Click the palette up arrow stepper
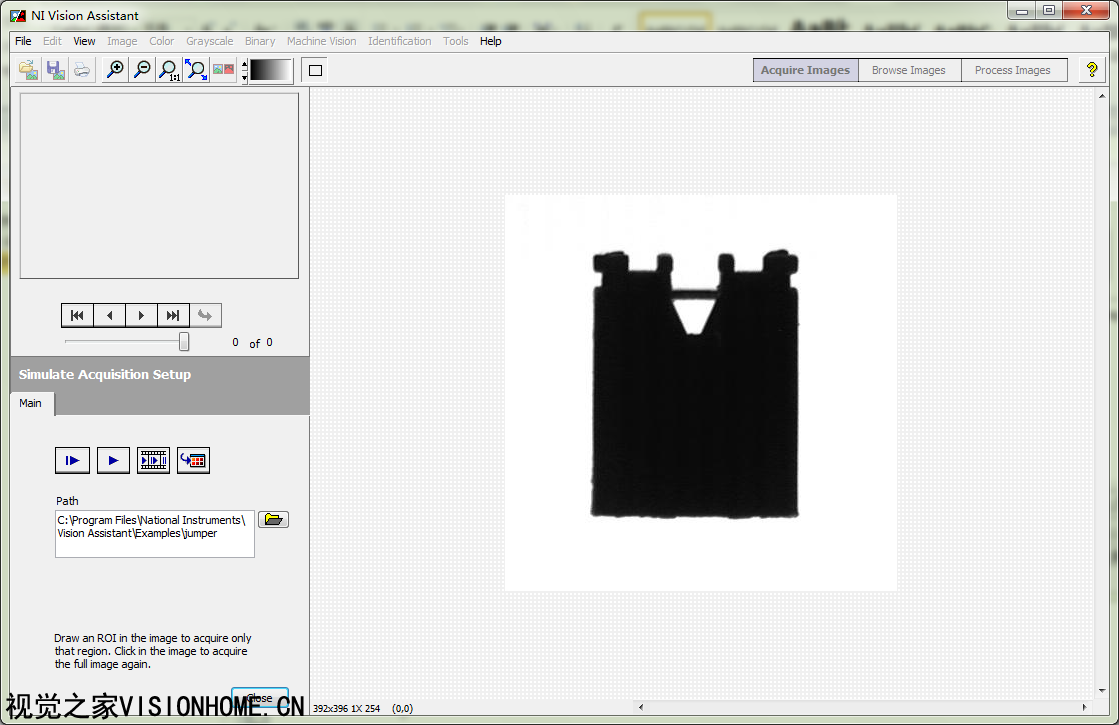This screenshot has width=1119, height=725. [245, 64]
